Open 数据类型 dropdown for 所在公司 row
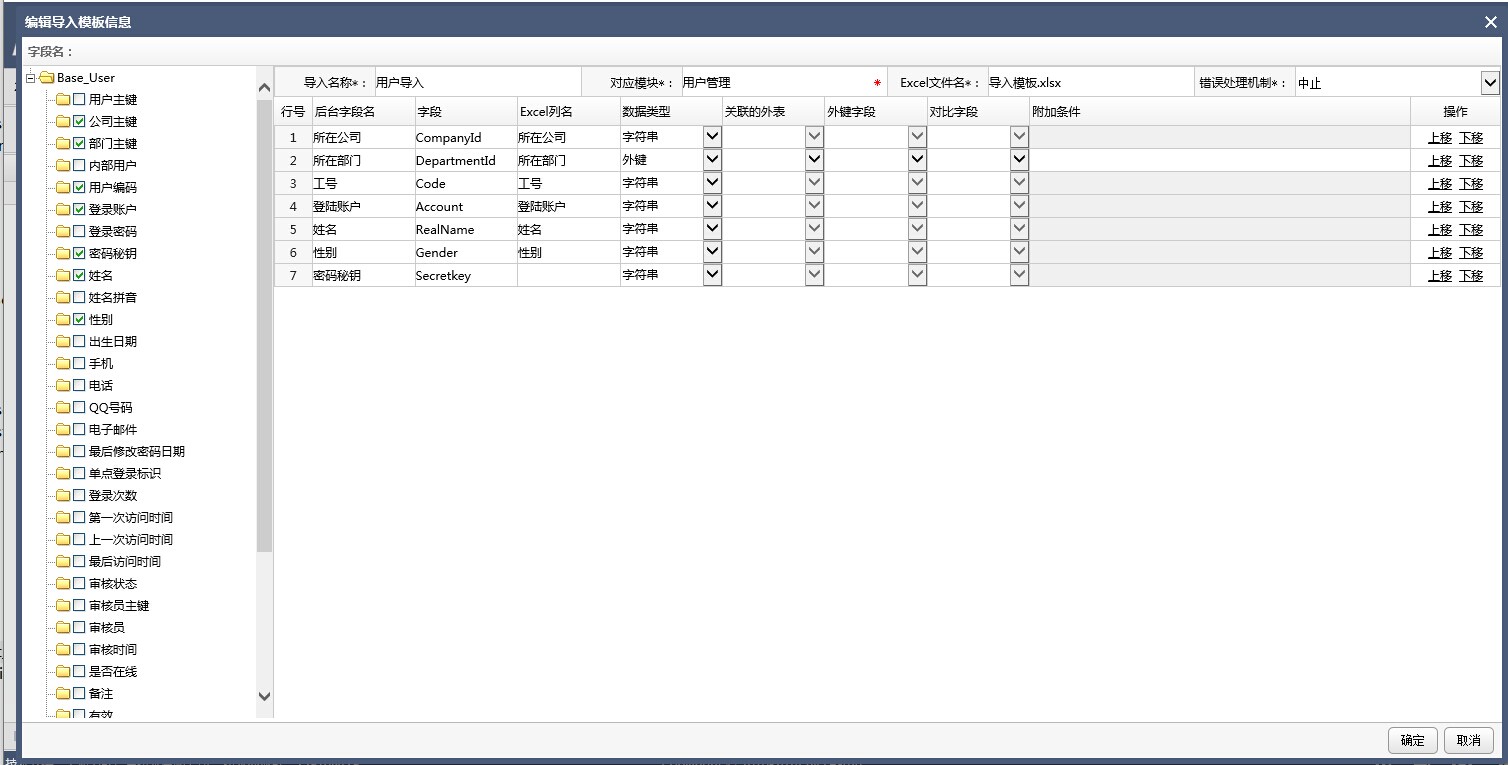1508x765 pixels. pos(712,137)
